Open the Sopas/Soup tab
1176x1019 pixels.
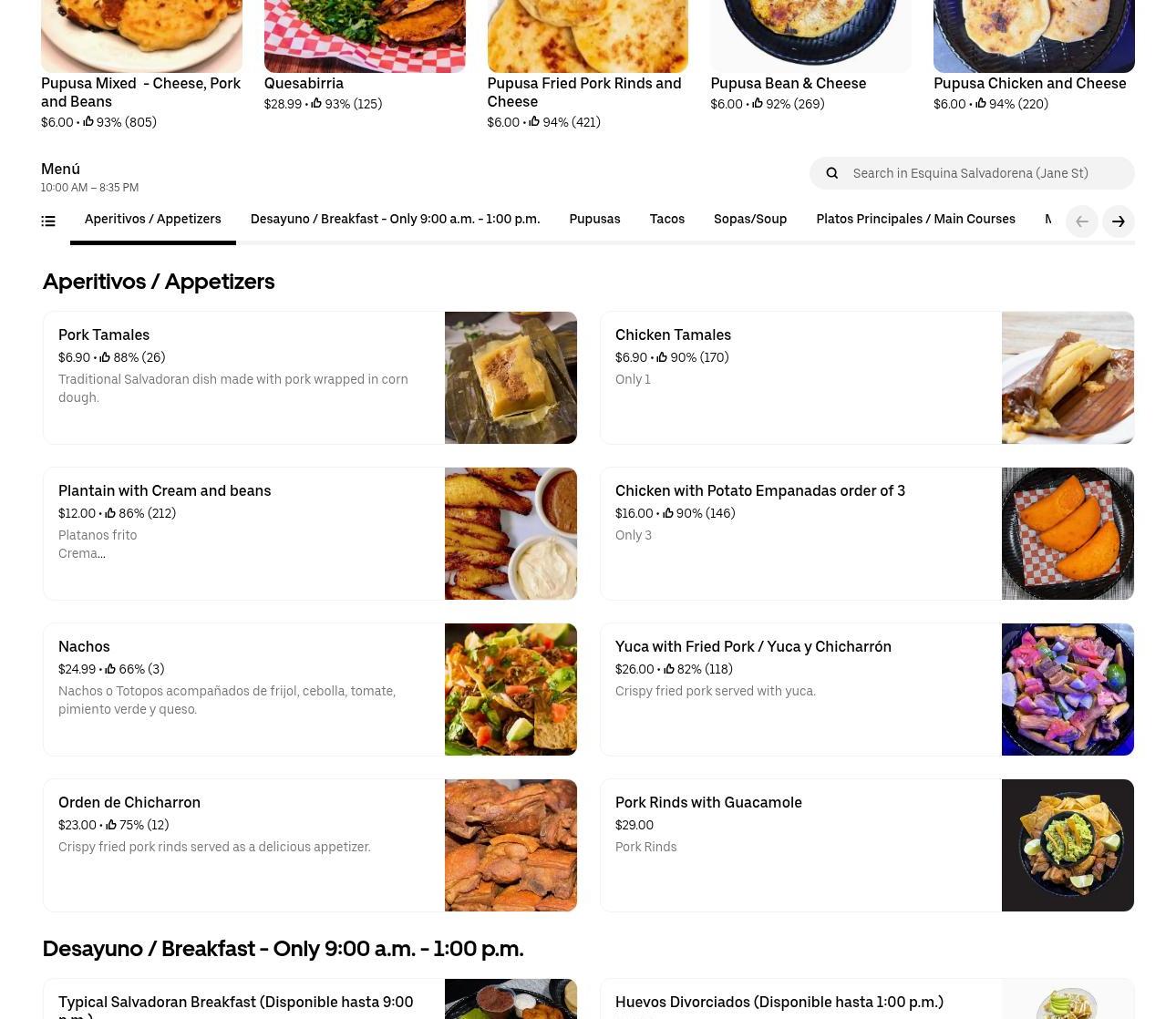tap(750, 220)
